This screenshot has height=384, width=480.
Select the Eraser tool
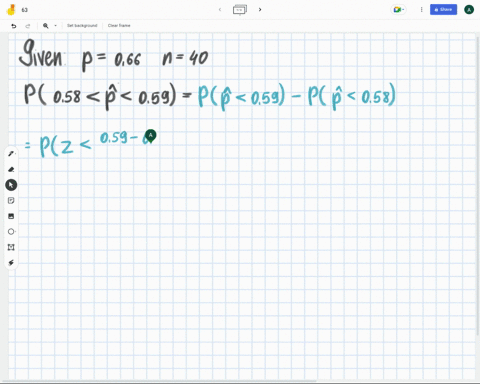click(11, 169)
